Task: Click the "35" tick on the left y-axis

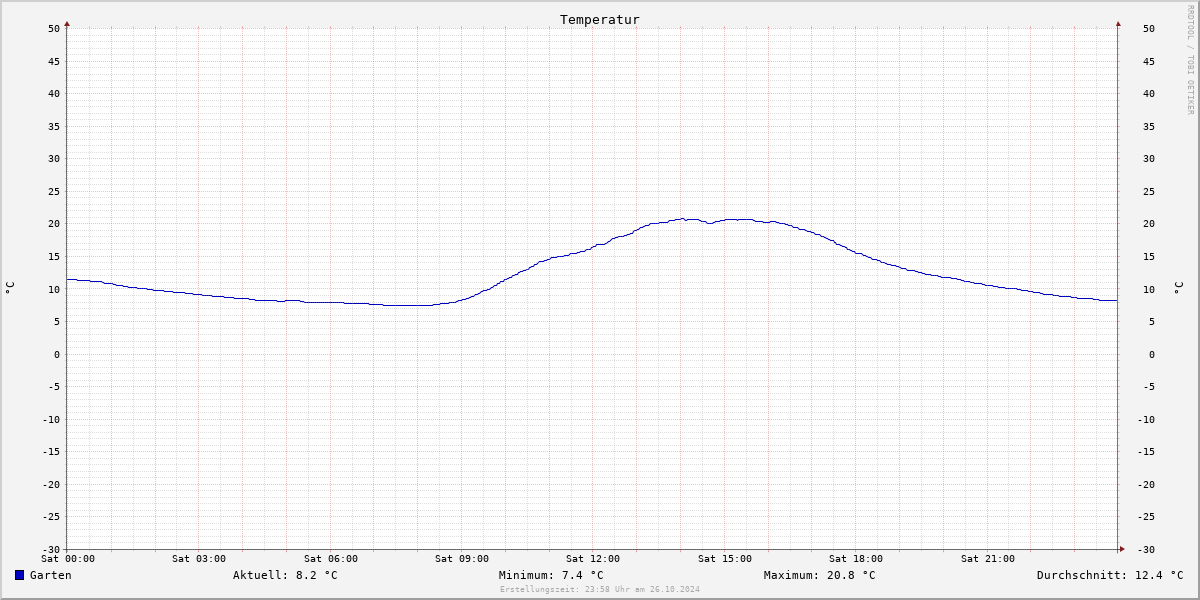Action: point(54,127)
